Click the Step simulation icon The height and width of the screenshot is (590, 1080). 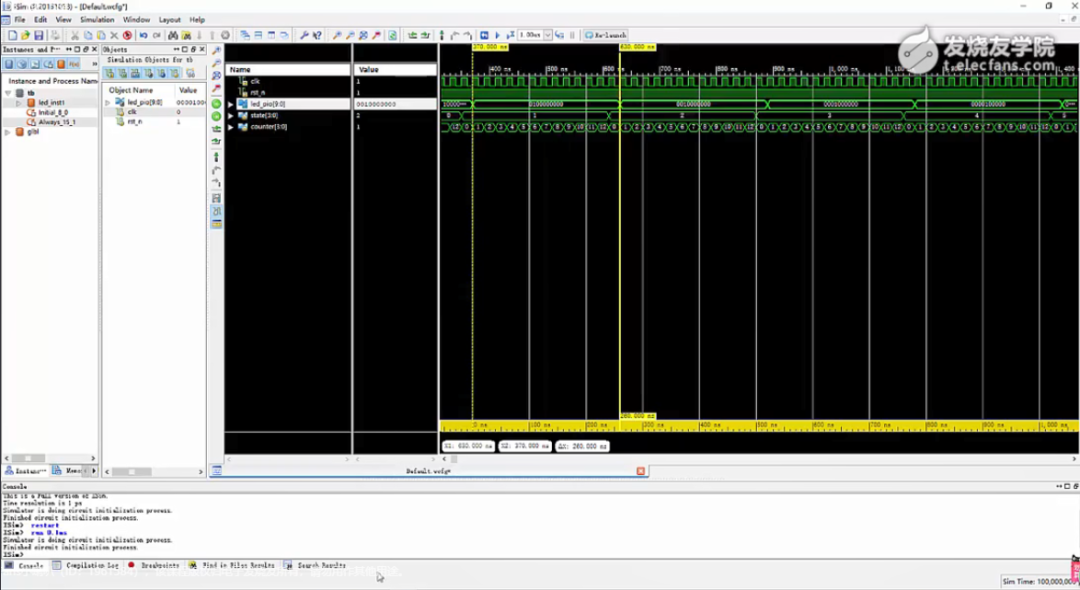[559, 35]
